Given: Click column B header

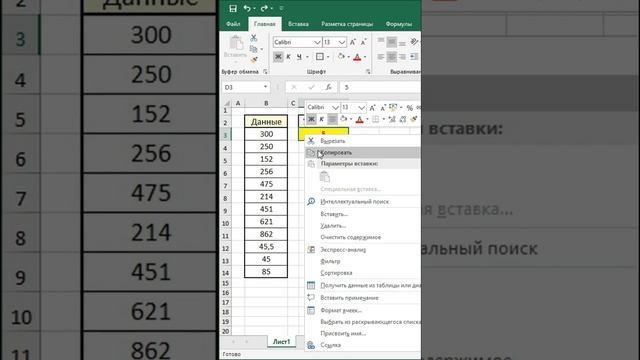Looking at the screenshot, I should (266, 103).
